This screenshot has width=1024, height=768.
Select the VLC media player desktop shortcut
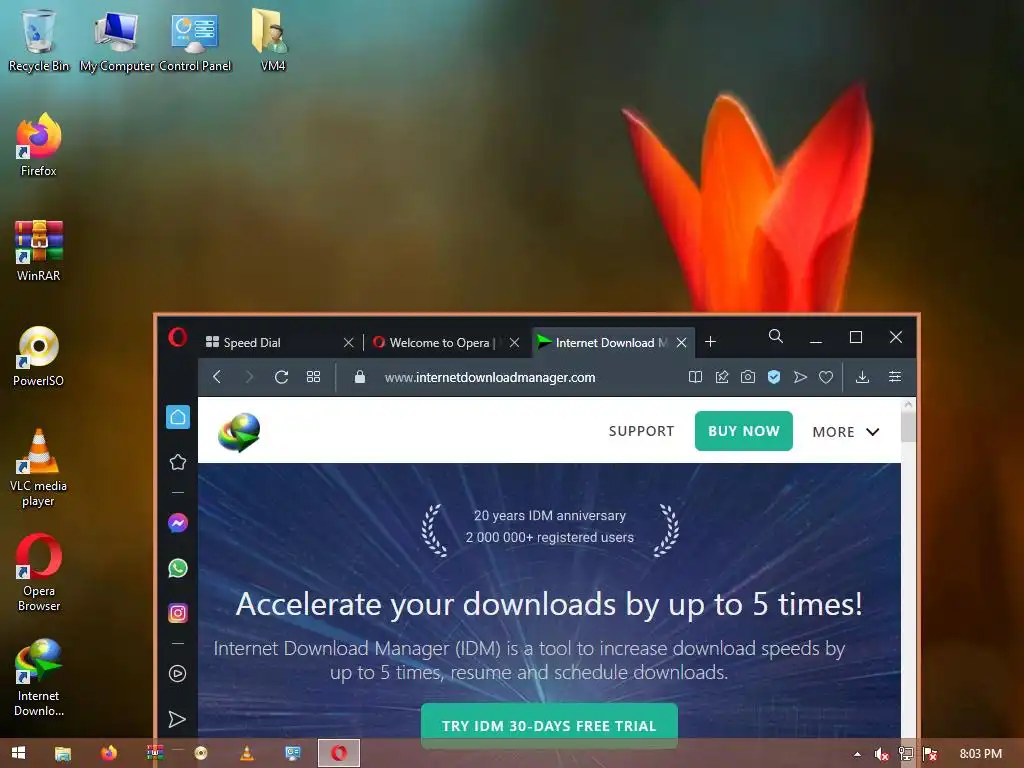(39, 468)
